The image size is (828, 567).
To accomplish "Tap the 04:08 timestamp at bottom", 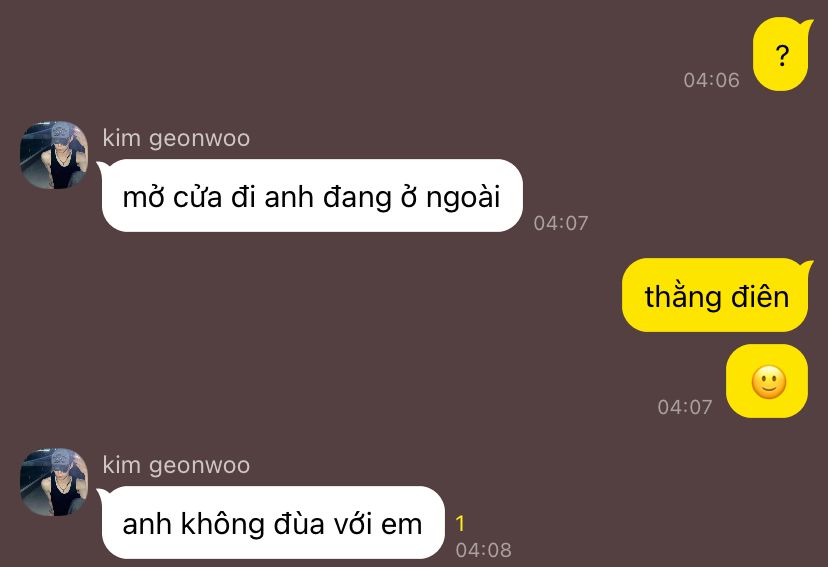I will pyautogui.click(x=484, y=550).
